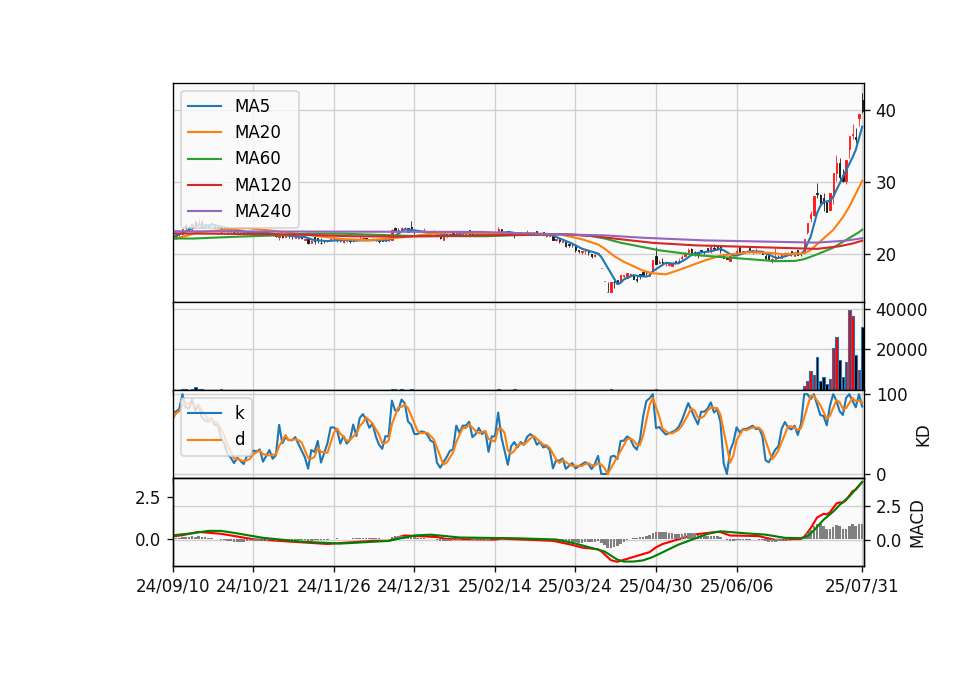
Task: Click the MA20 legend label
Action: [257, 132]
